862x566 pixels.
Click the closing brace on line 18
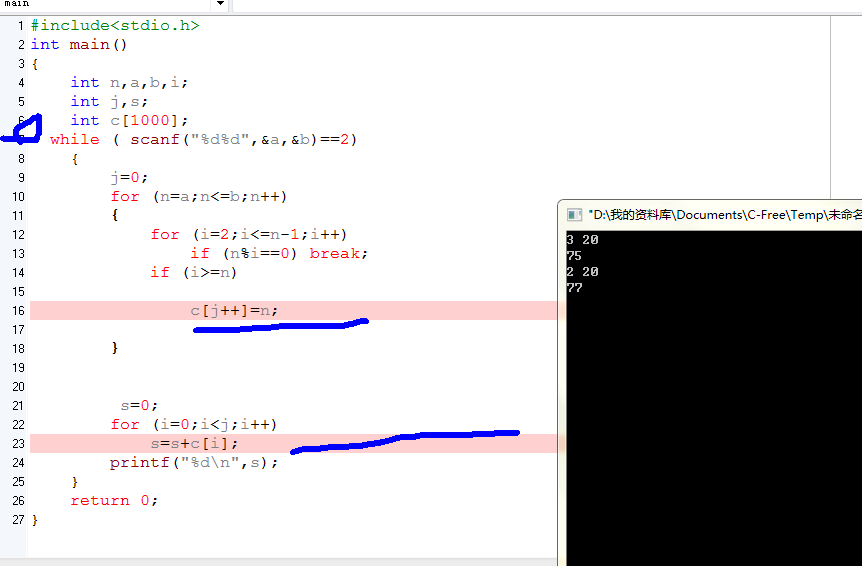pos(114,348)
